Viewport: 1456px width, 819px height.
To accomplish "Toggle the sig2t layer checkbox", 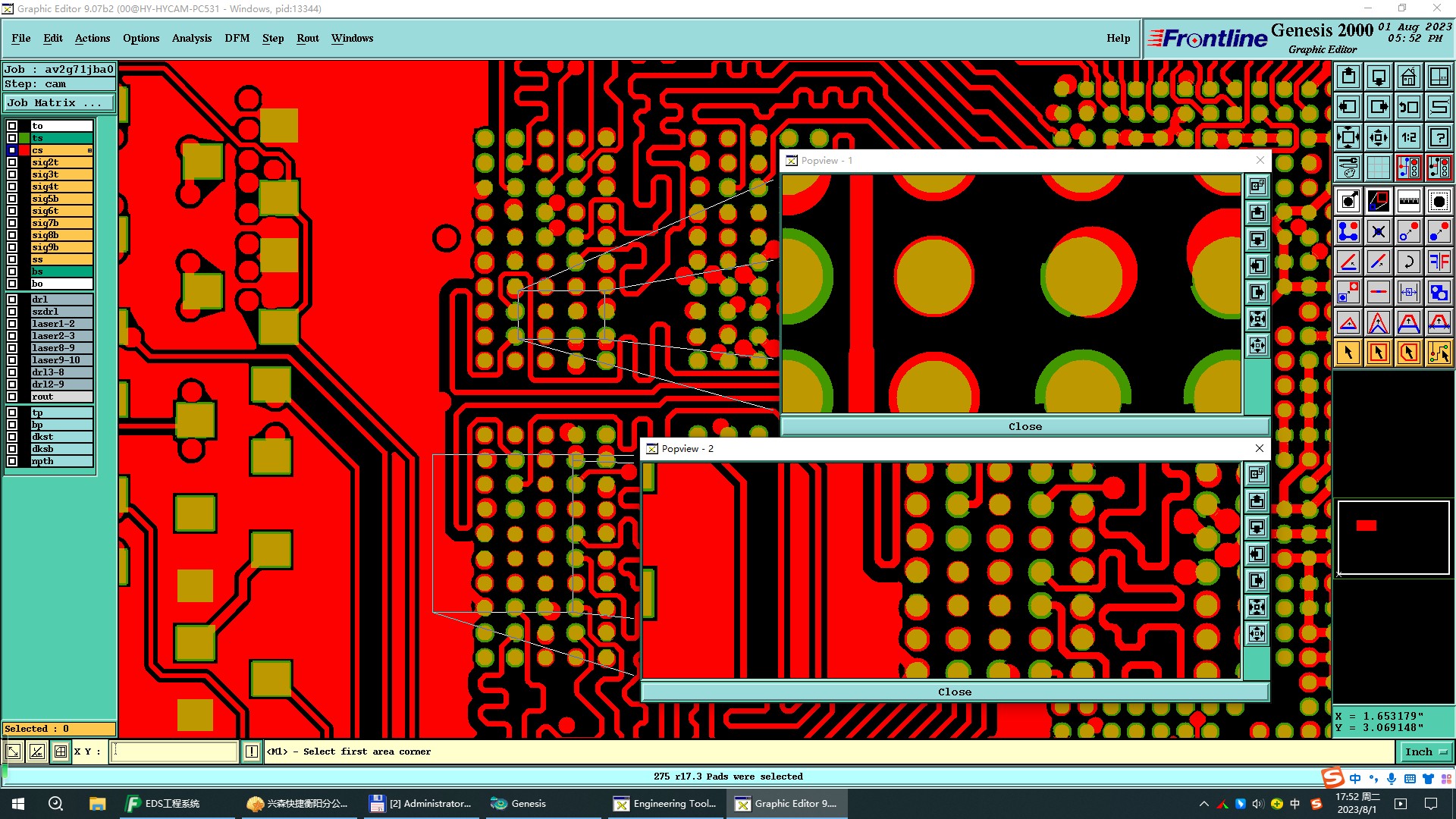I will 12,162.
